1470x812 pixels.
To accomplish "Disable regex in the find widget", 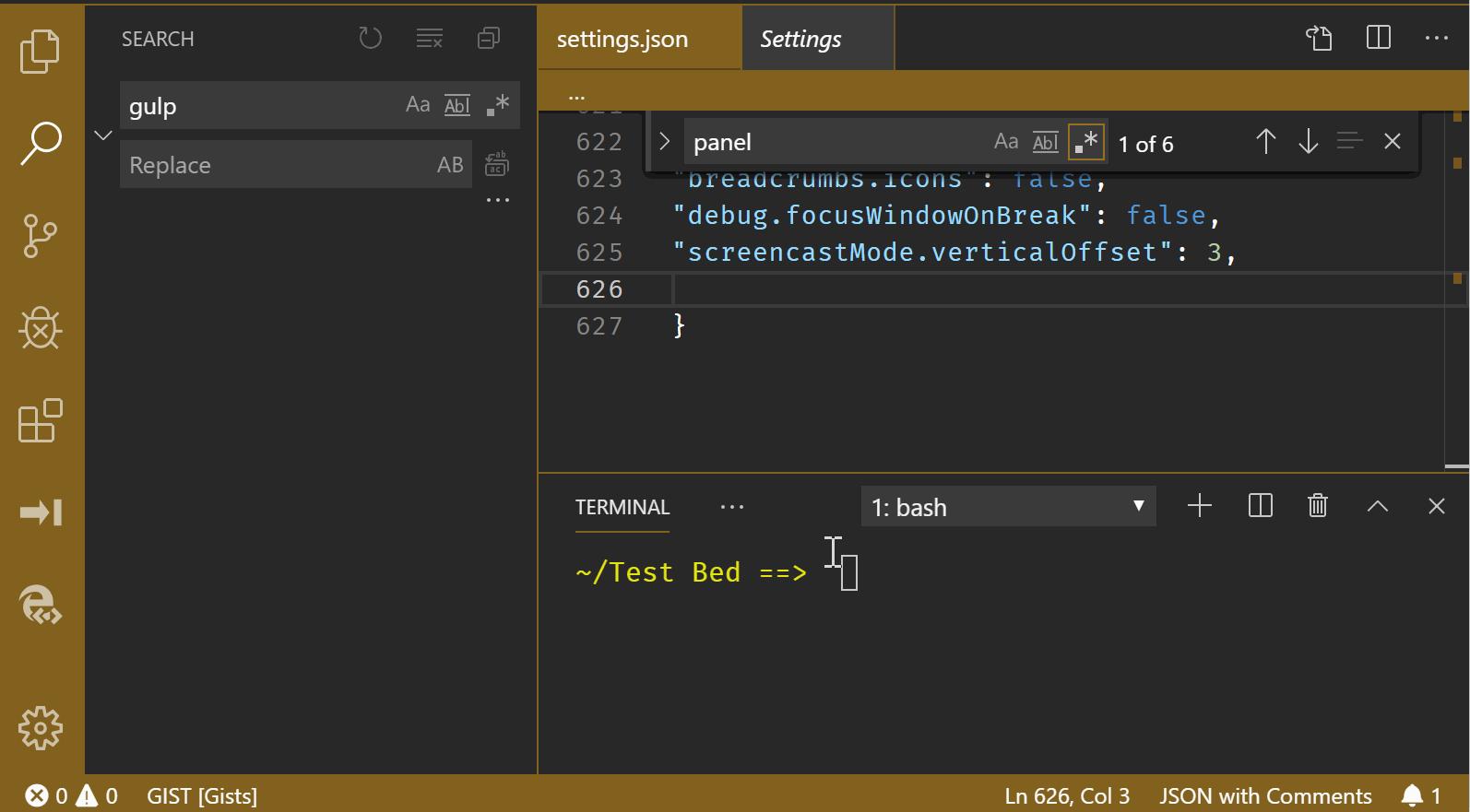I will click(1086, 142).
